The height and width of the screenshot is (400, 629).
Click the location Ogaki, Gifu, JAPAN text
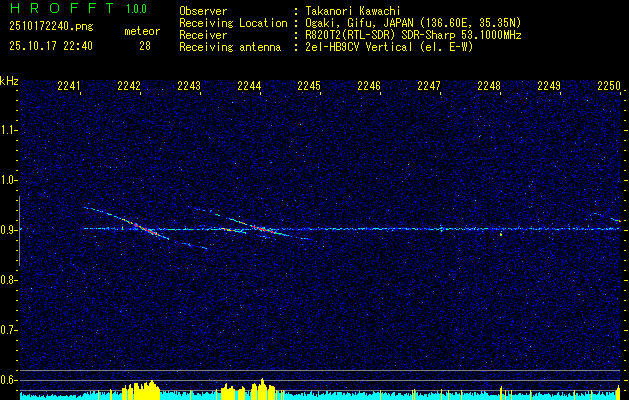coord(413,23)
